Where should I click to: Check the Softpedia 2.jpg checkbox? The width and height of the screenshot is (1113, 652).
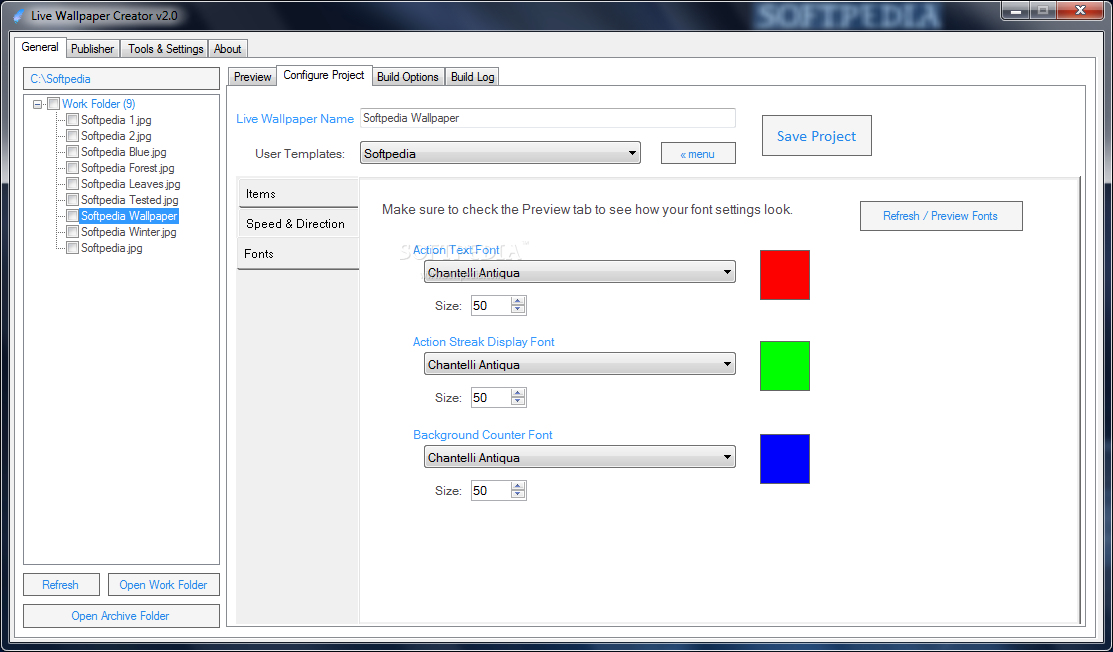point(72,136)
